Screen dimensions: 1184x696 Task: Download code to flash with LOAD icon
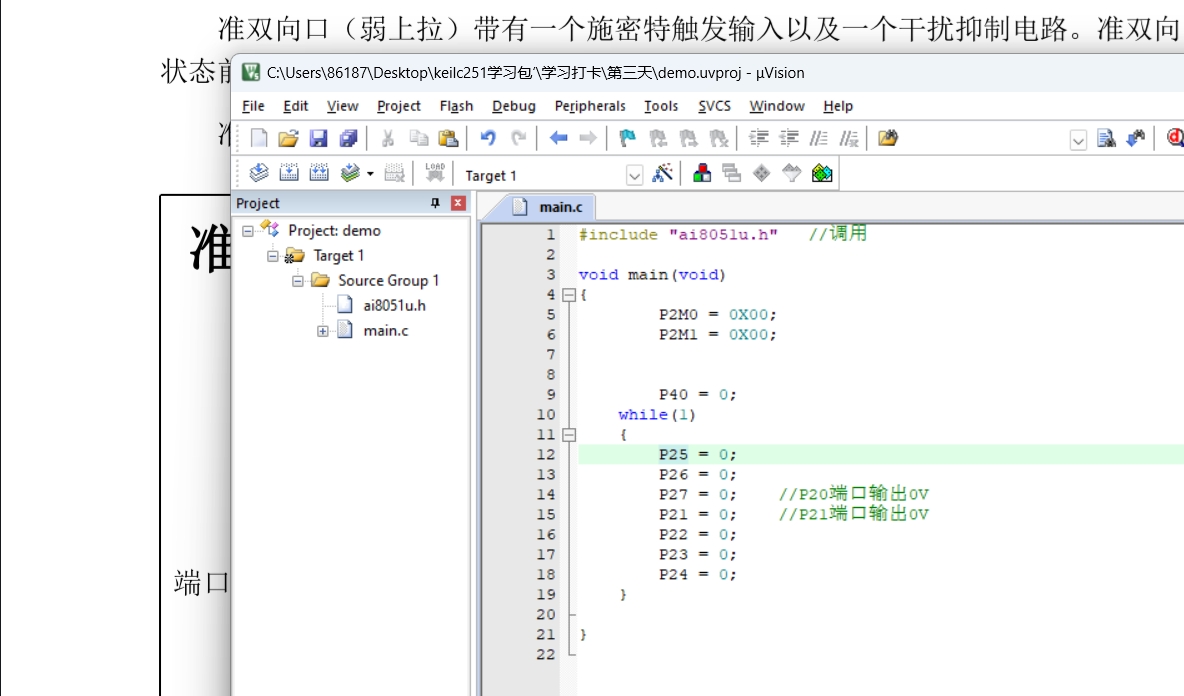tap(432, 172)
